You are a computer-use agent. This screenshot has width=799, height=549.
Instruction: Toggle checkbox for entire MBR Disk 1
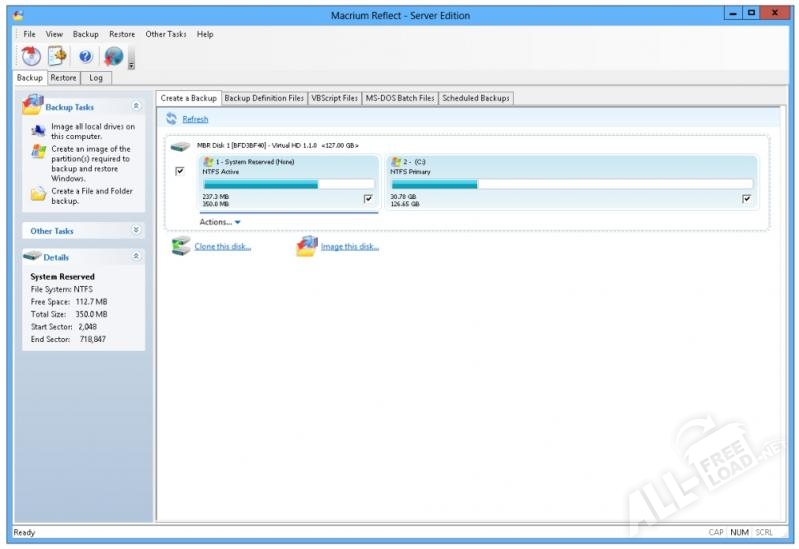(x=180, y=171)
